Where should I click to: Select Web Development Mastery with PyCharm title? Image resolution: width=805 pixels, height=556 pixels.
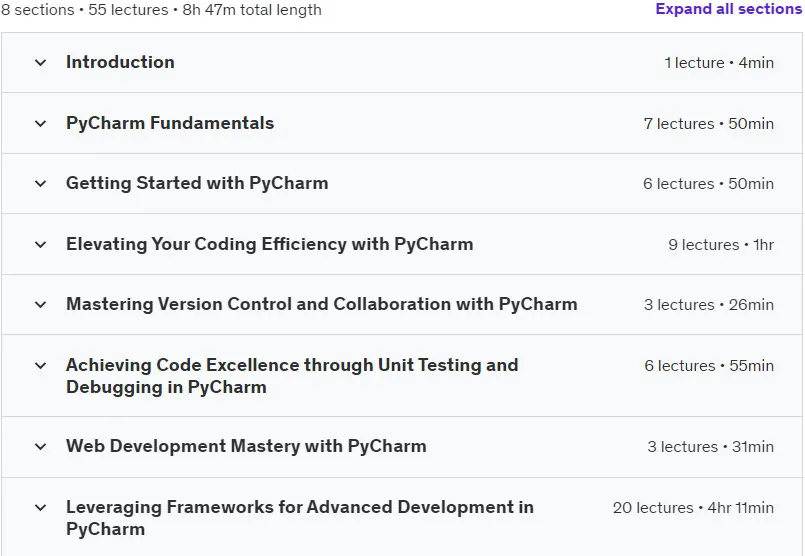click(x=246, y=446)
